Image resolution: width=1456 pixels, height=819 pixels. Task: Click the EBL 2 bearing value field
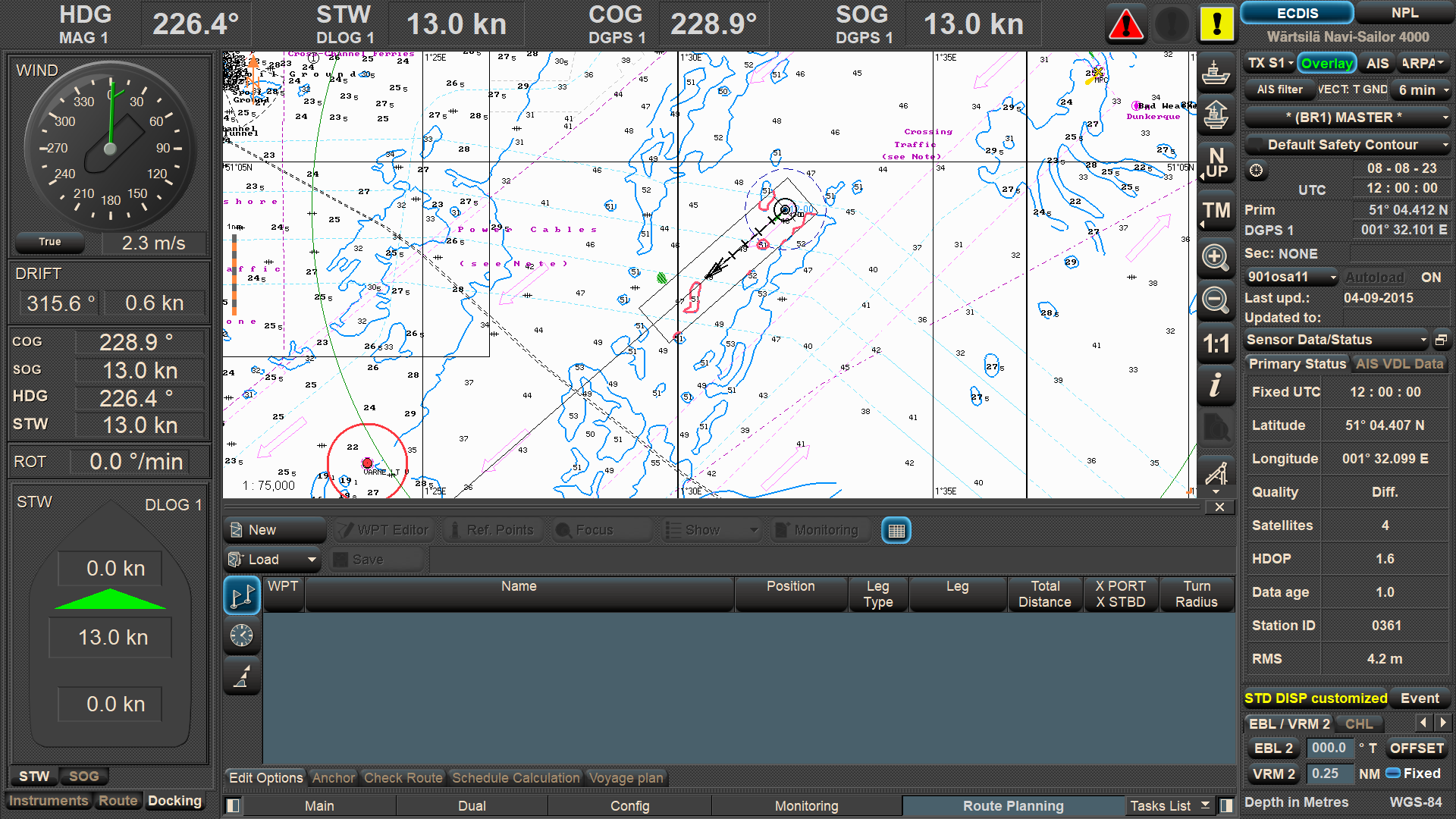1330,748
